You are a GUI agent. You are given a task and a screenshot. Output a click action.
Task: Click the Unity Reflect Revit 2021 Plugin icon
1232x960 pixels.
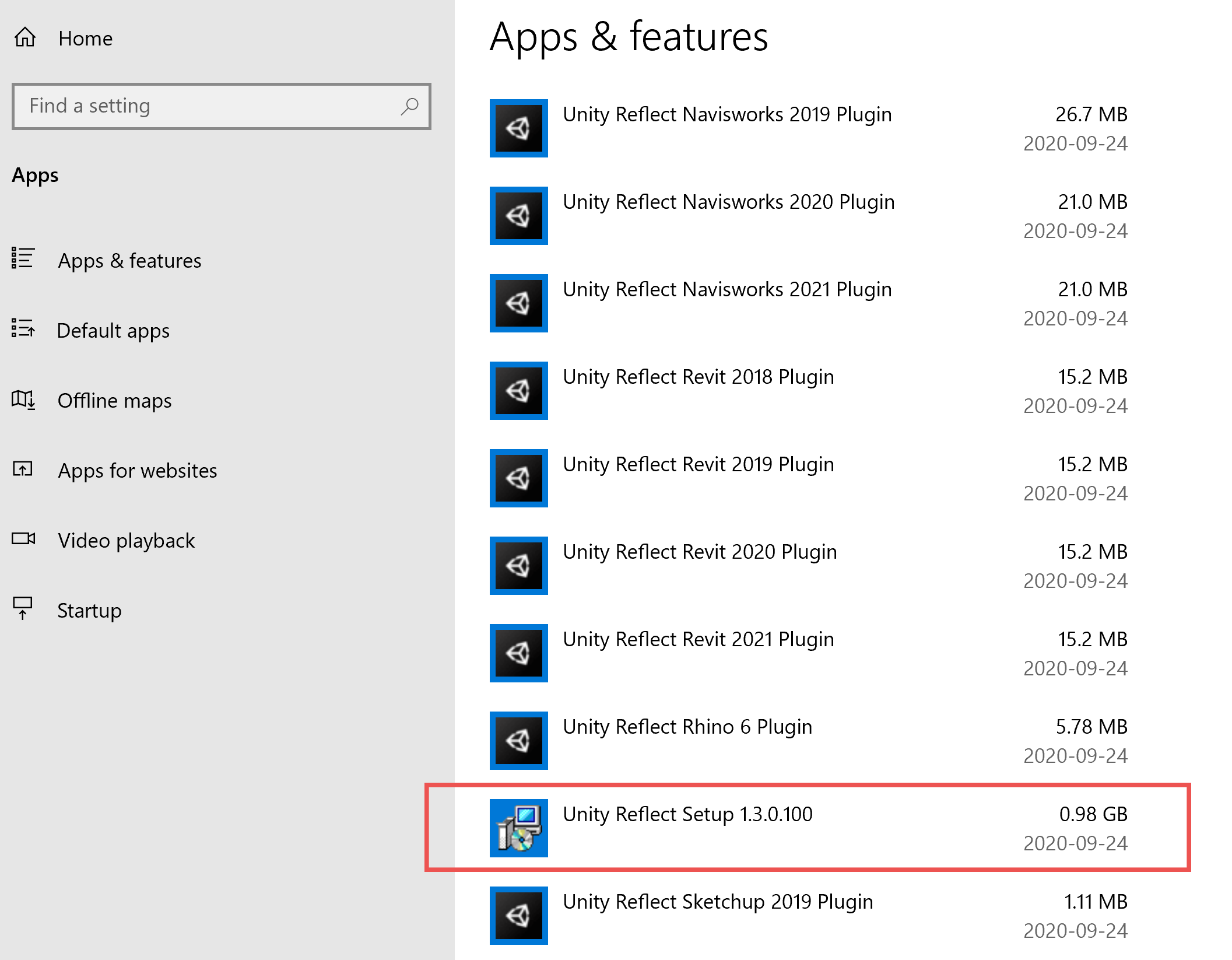tap(519, 653)
